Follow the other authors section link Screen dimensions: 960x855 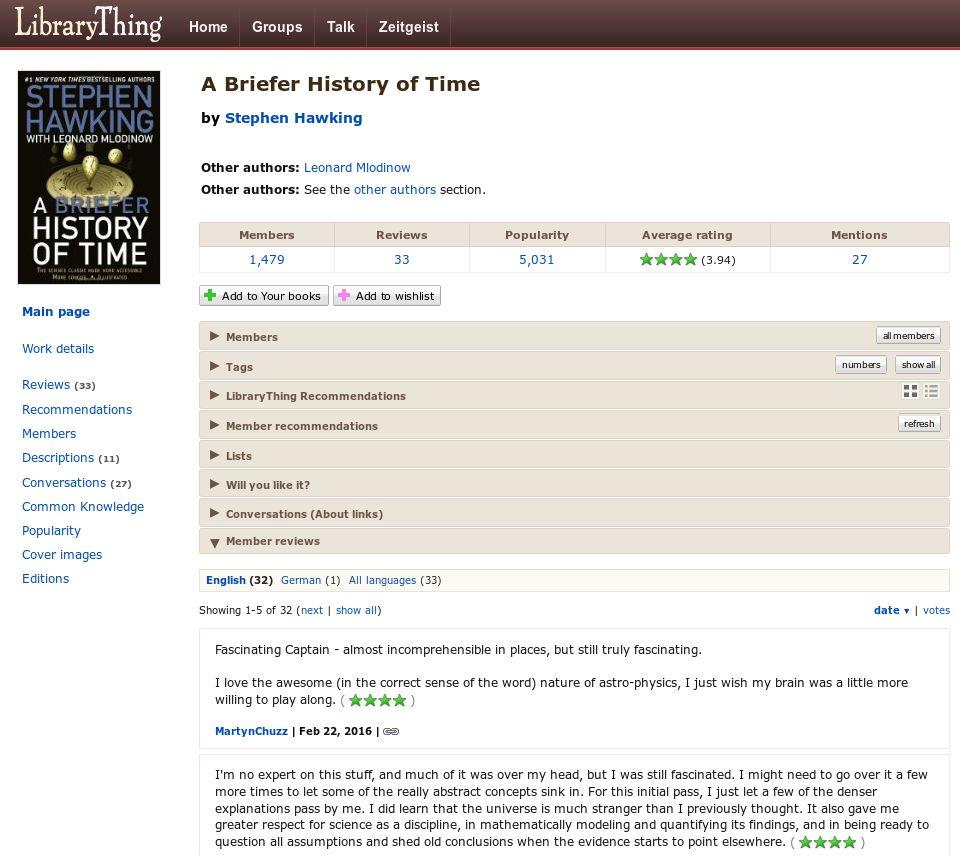(x=395, y=190)
